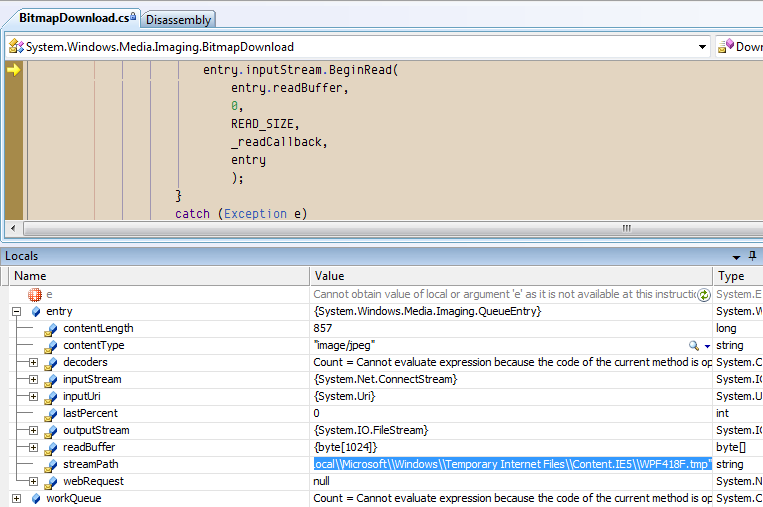The width and height of the screenshot is (763, 507).
Task: Expand the inputStream variable node
Action: [x=33, y=379]
